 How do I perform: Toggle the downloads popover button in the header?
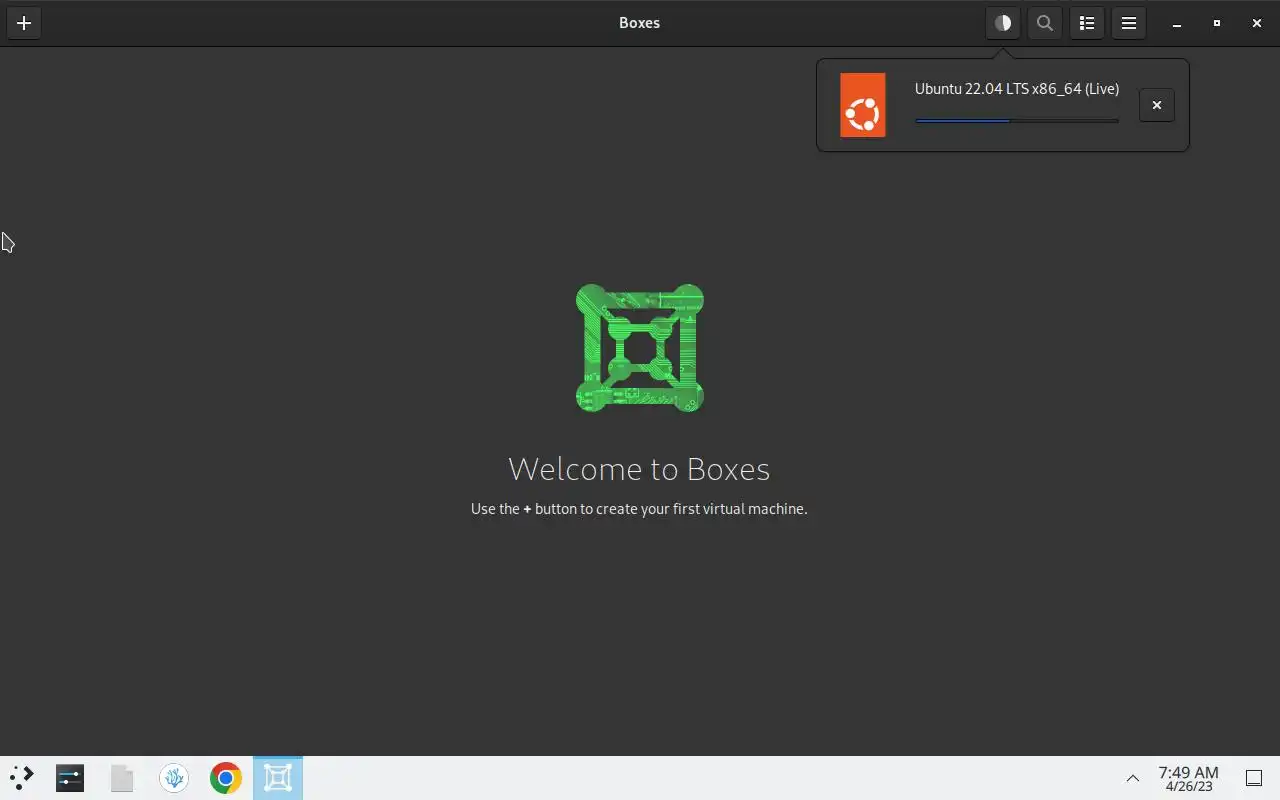(1003, 23)
